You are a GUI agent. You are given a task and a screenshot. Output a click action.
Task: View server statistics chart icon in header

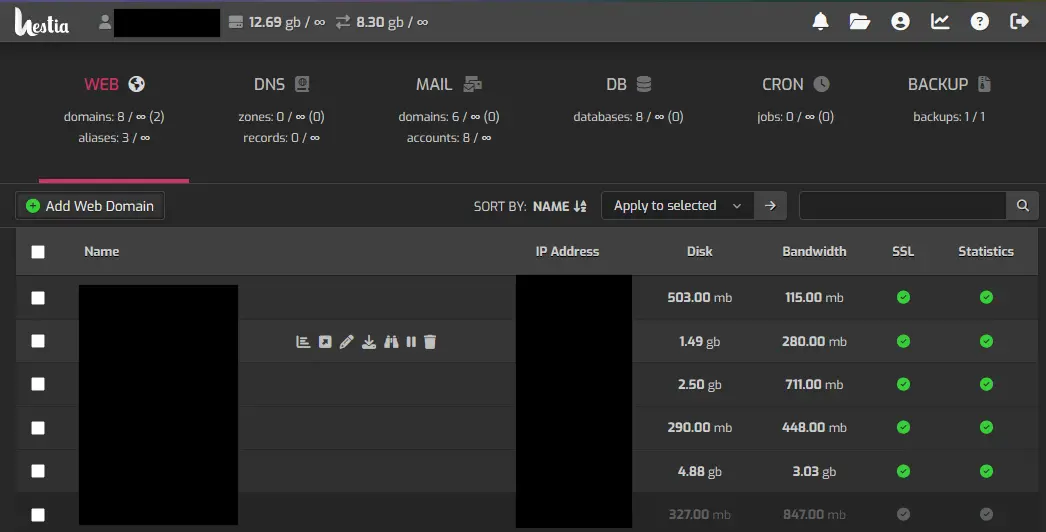click(940, 21)
